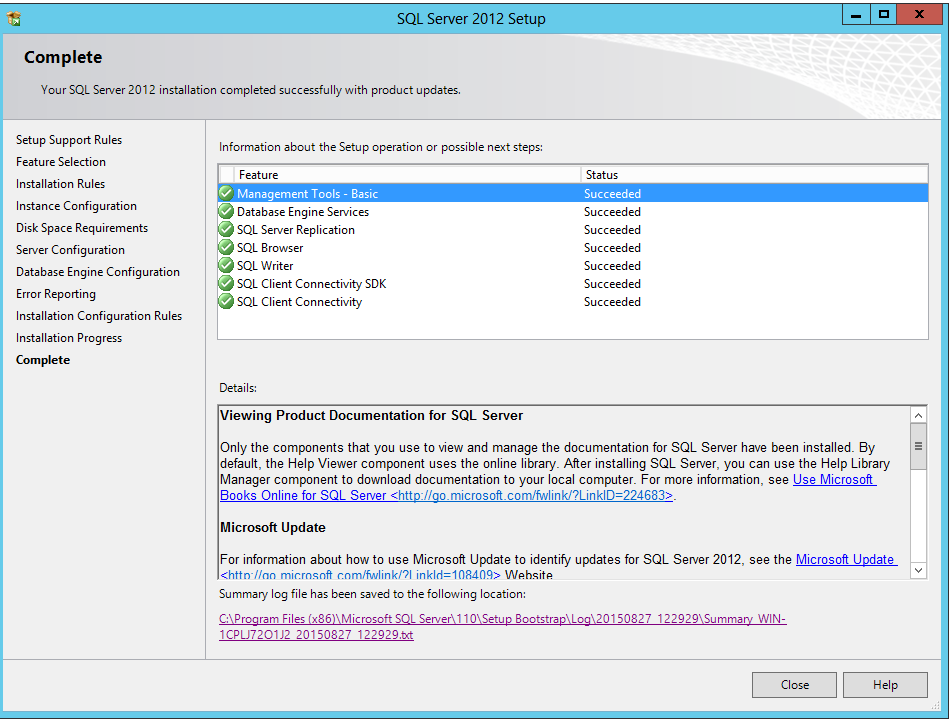Click green check icon beside Database Engine Services
This screenshot has height=721, width=951.
click(226, 212)
